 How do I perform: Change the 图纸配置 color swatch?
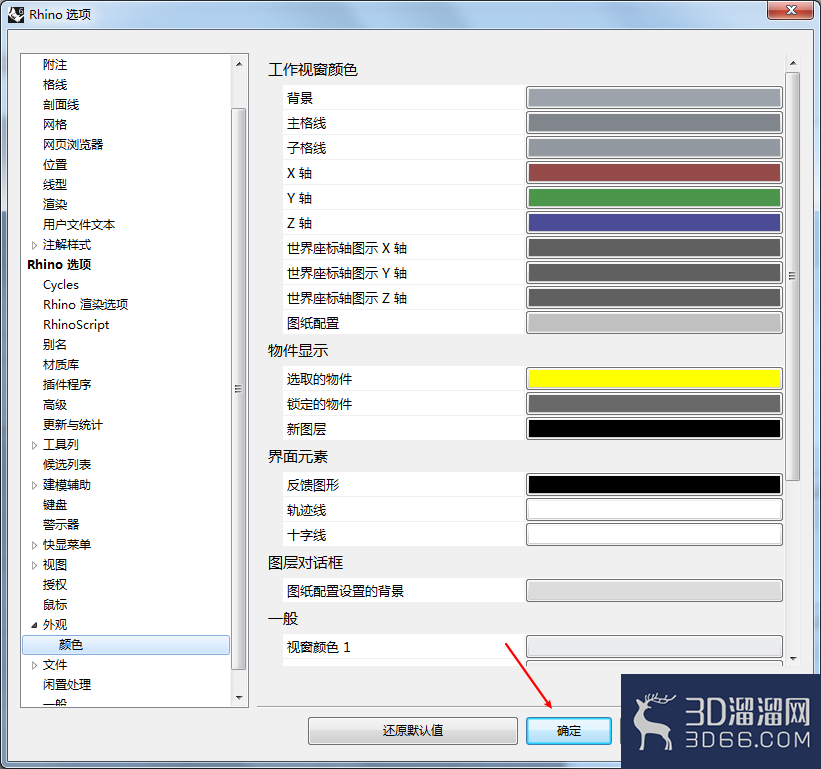(654, 323)
